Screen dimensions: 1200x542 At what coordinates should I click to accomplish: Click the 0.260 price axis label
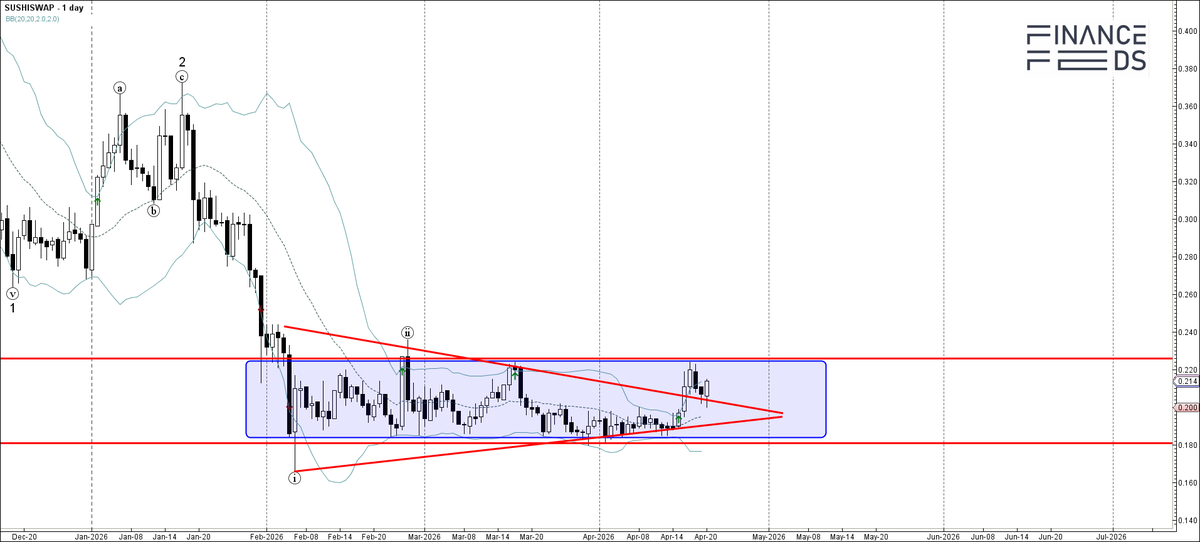(x=1185, y=295)
